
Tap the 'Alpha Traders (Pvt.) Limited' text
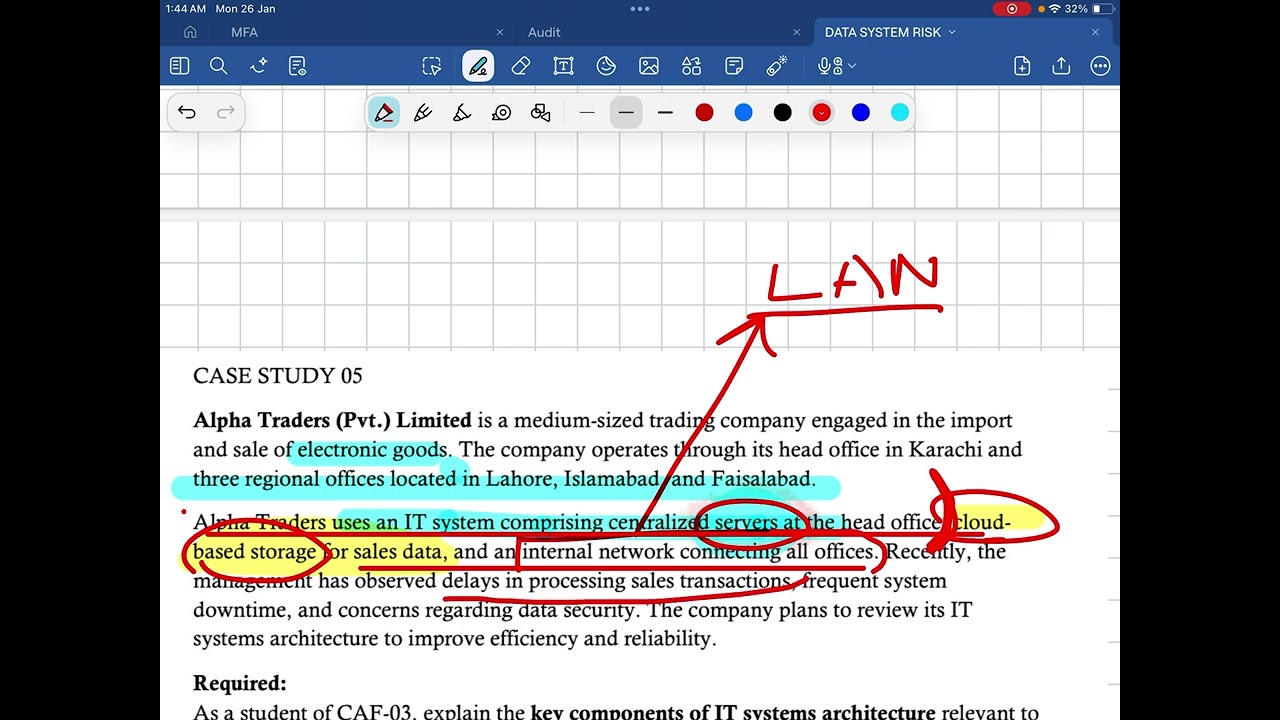(x=332, y=420)
